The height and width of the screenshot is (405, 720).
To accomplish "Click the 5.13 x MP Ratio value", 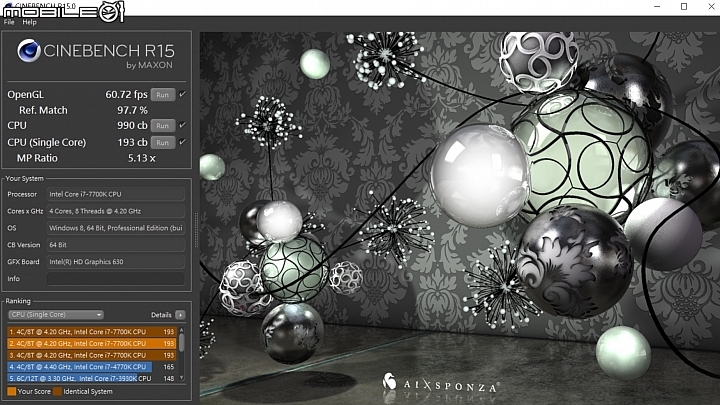I will coord(141,158).
